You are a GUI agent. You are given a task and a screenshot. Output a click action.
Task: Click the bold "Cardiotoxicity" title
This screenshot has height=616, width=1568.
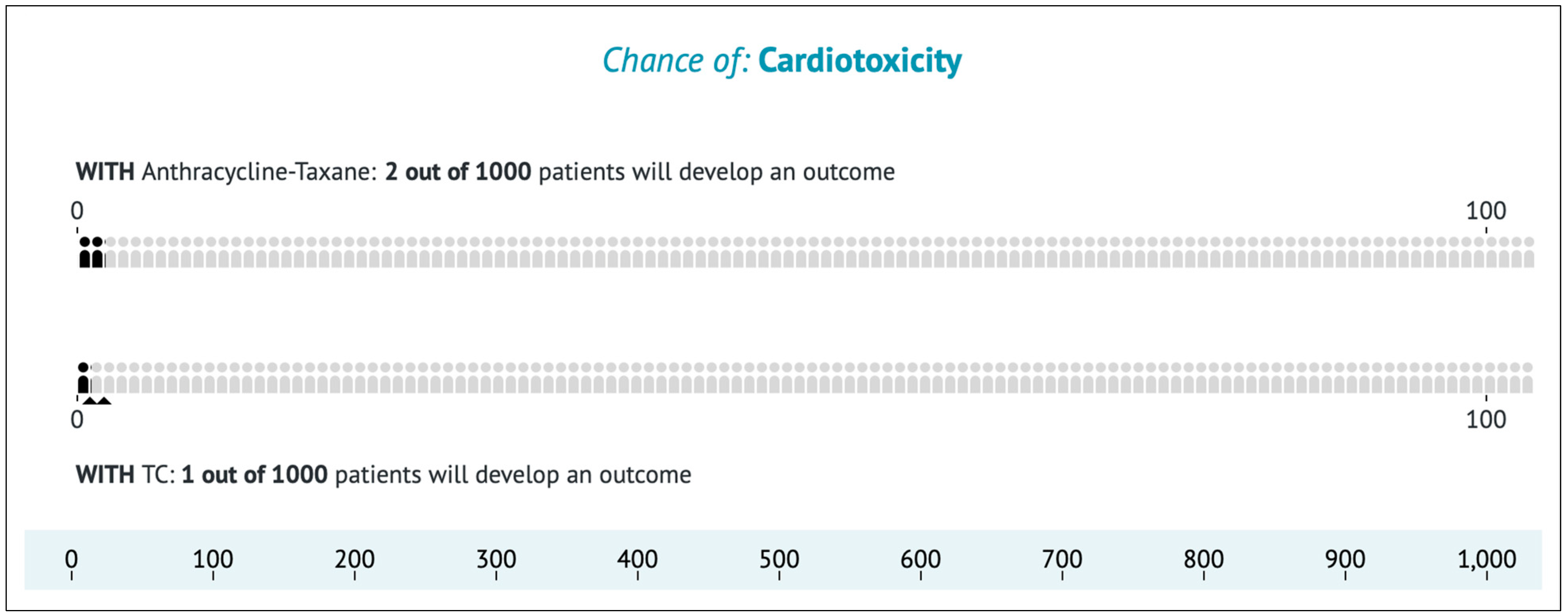[859, 61]
